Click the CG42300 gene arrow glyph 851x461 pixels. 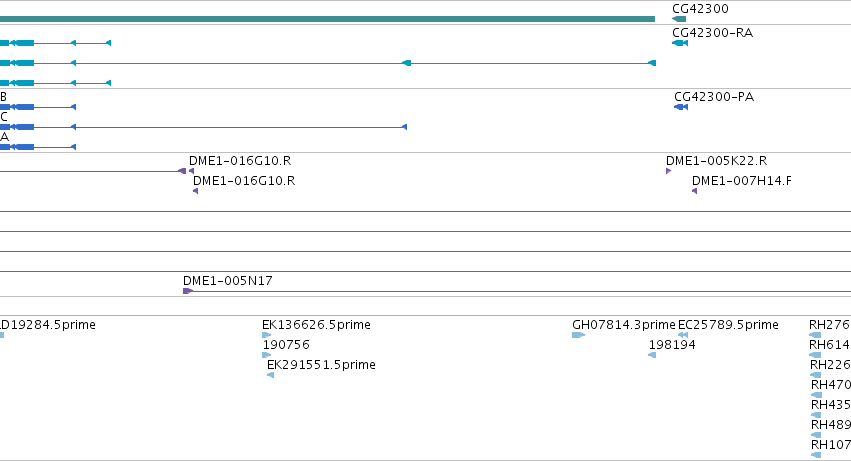pyautogui.click(x=679, y=19)
